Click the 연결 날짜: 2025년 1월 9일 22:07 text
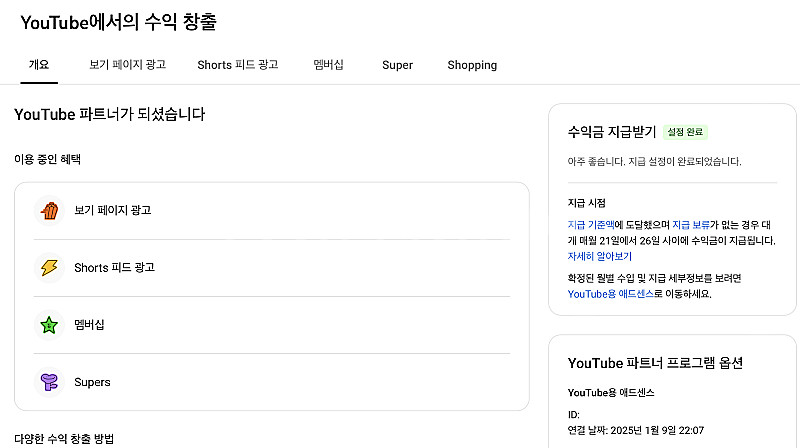This screenshot has height=448, width=800. [x=636, y=430]
